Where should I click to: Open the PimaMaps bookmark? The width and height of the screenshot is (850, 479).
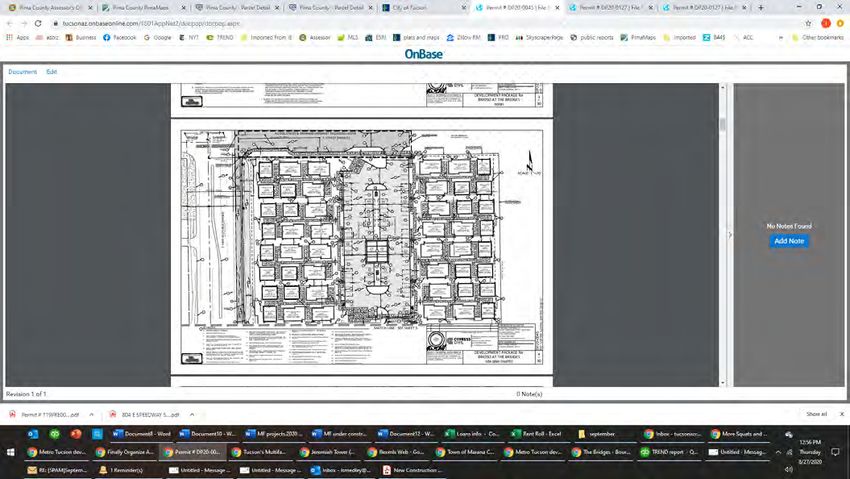tap(638, 37)
